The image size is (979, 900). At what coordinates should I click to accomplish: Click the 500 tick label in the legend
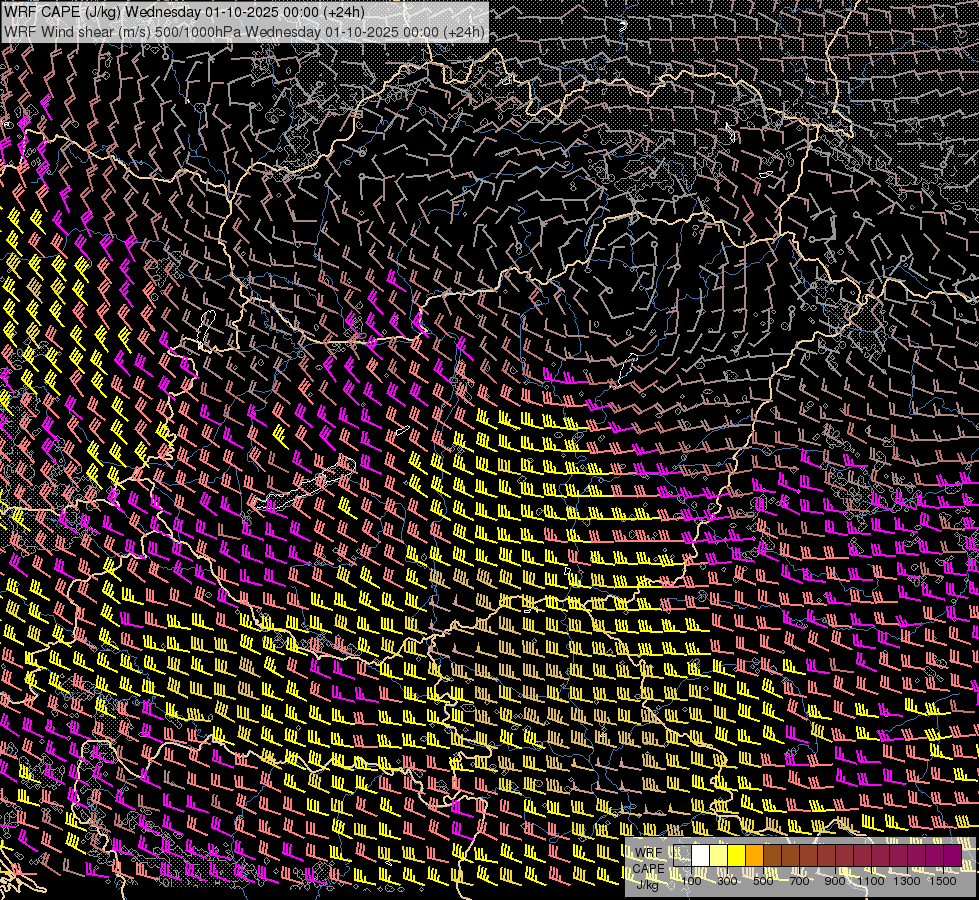763,880
